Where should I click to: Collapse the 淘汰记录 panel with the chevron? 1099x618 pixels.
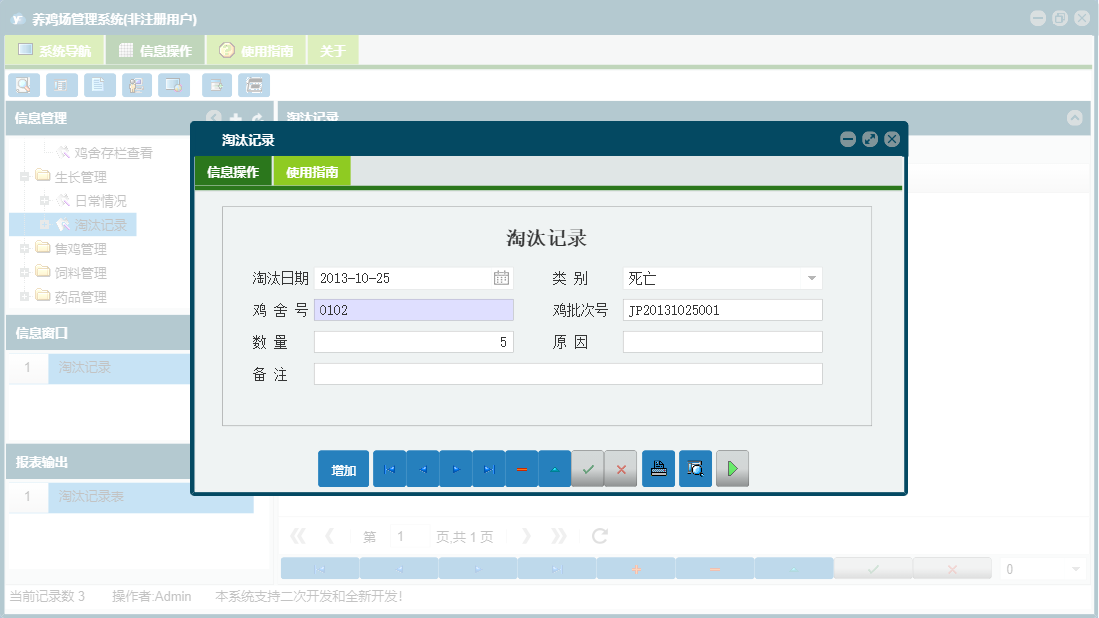1075,118
